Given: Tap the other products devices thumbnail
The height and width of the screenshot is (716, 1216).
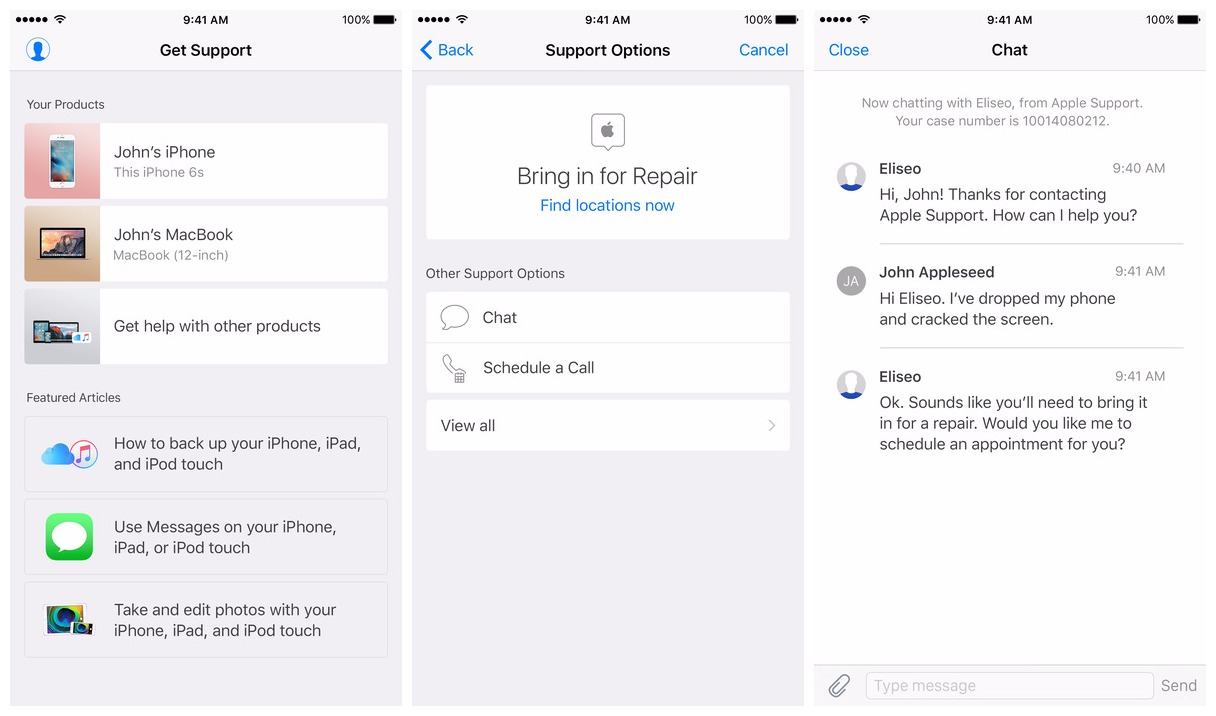Looking at the screenshot, I should (x=62, y=326).
